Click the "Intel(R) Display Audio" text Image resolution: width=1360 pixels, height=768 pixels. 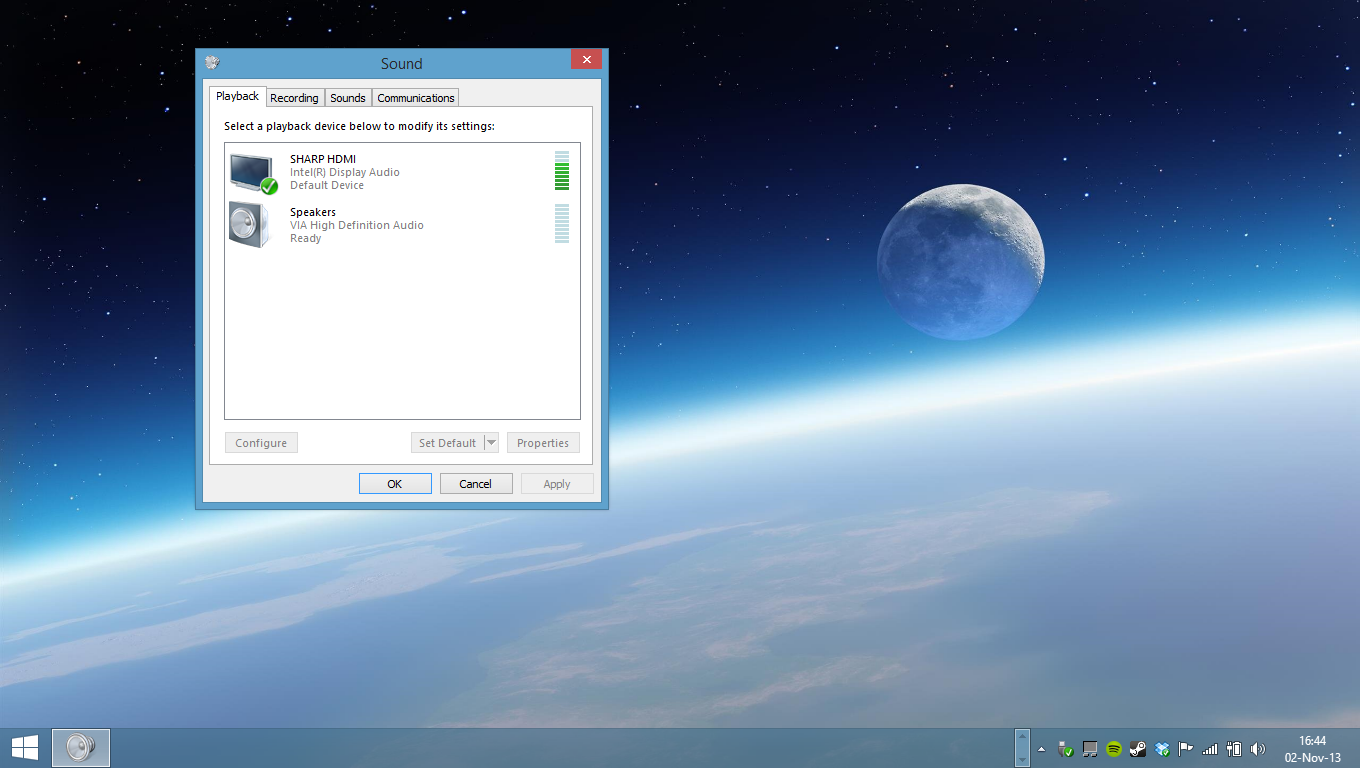point(345,172)
